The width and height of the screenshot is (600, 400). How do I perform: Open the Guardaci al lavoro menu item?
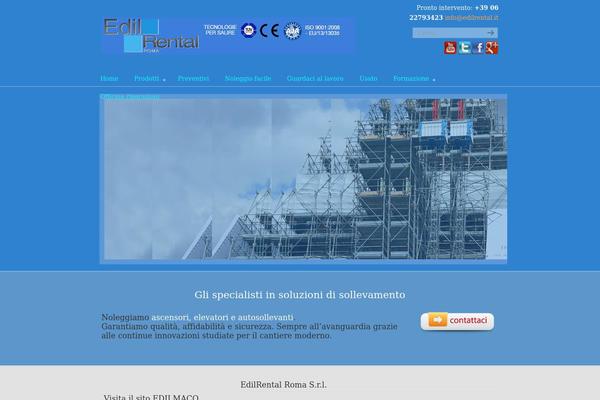315,78
